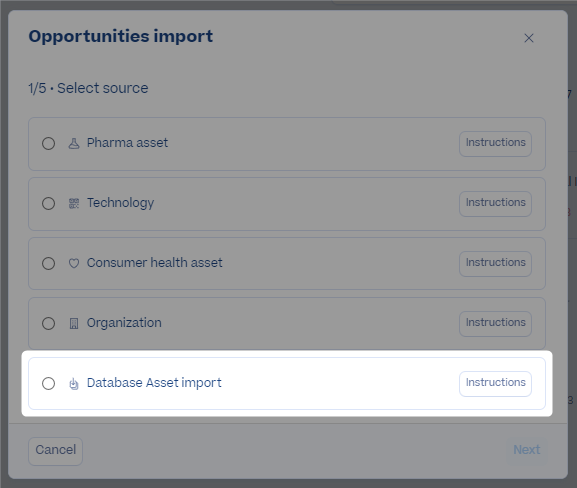Open Instructions for Pharma asset
The image size is (577, 488).
coord(495,144)
